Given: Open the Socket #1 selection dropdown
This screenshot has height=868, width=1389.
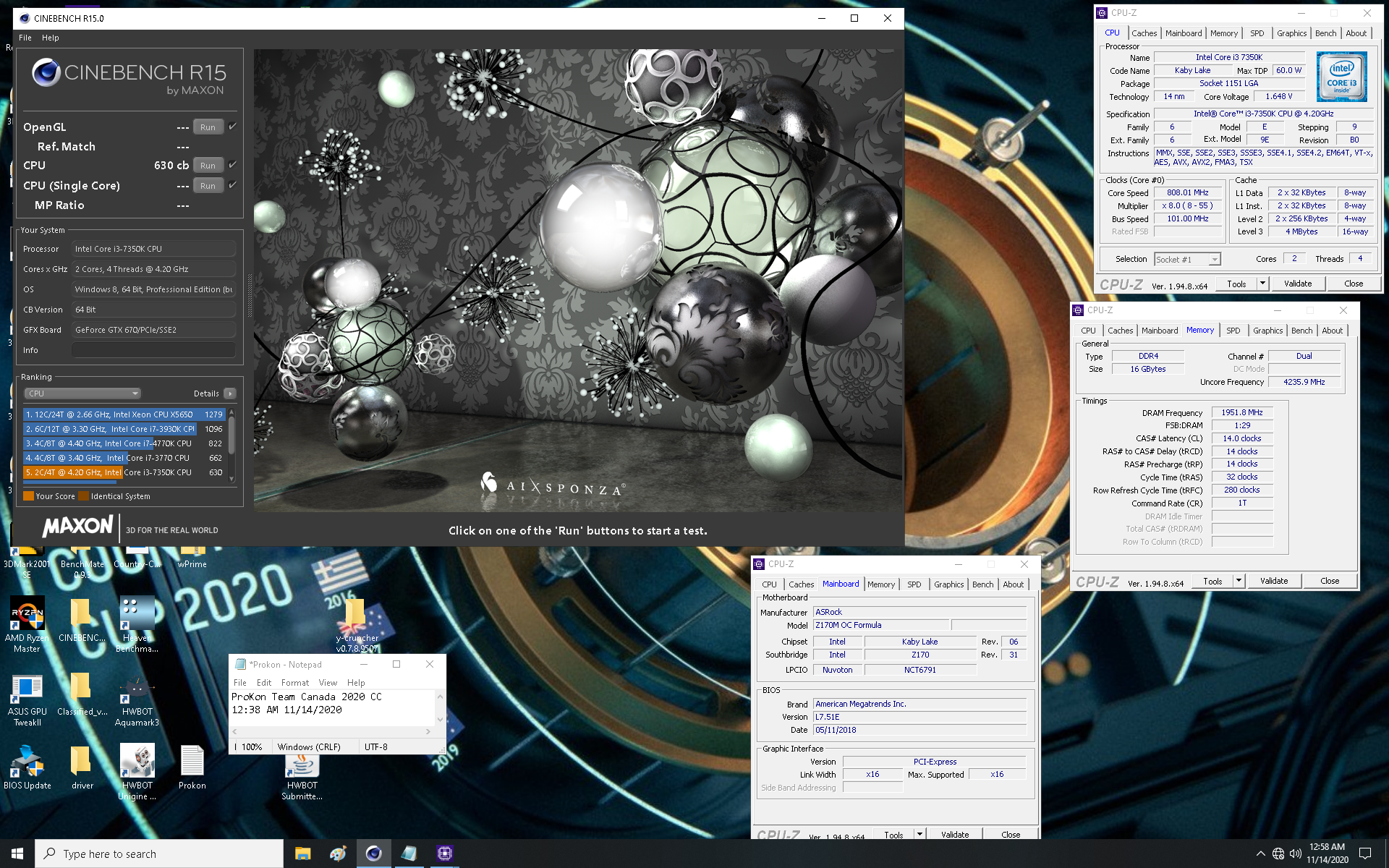Looking at the screenshot, I should tap(1187, 259).
